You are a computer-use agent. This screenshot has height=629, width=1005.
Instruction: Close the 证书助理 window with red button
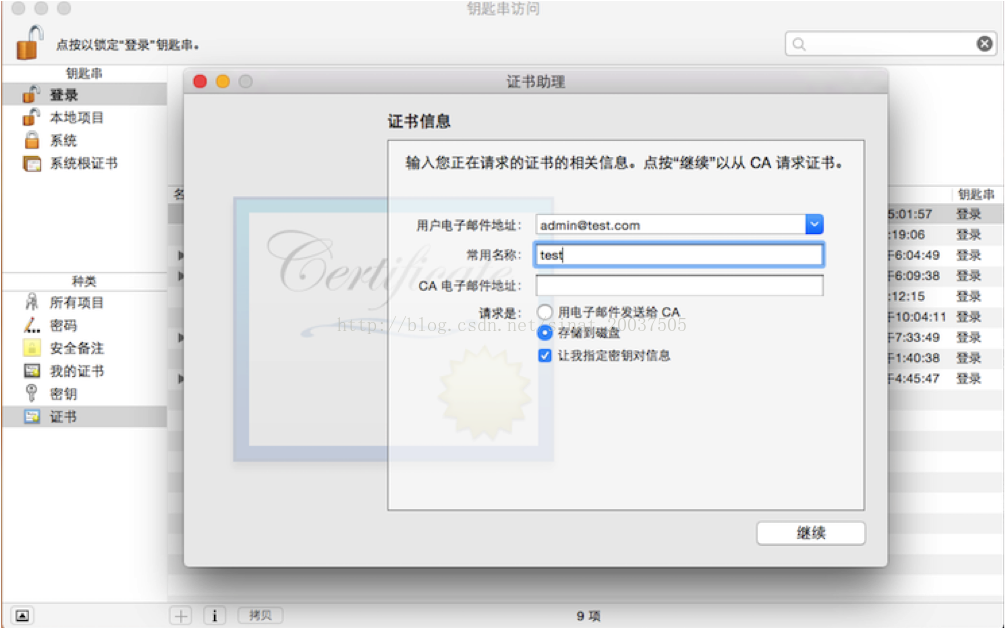coord(200,81)
